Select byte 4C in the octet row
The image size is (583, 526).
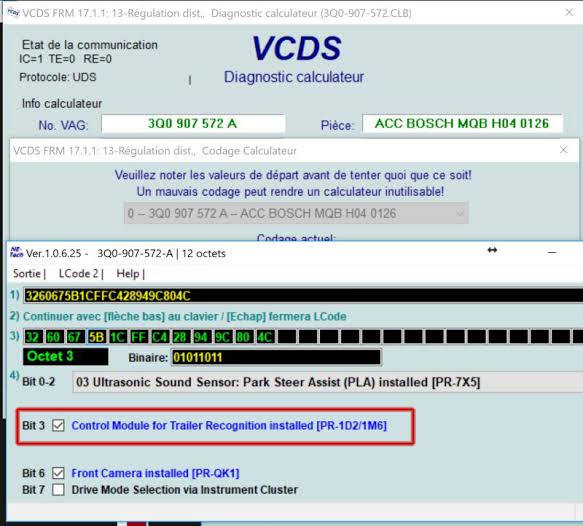(265, 337)
